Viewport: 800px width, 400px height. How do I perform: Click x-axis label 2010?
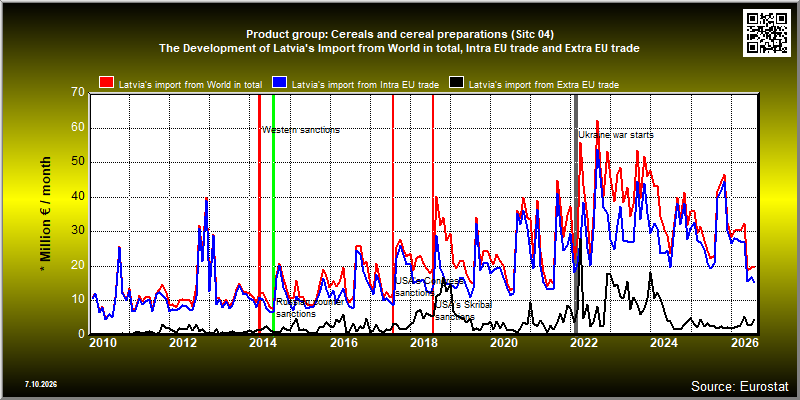(103, 342)
